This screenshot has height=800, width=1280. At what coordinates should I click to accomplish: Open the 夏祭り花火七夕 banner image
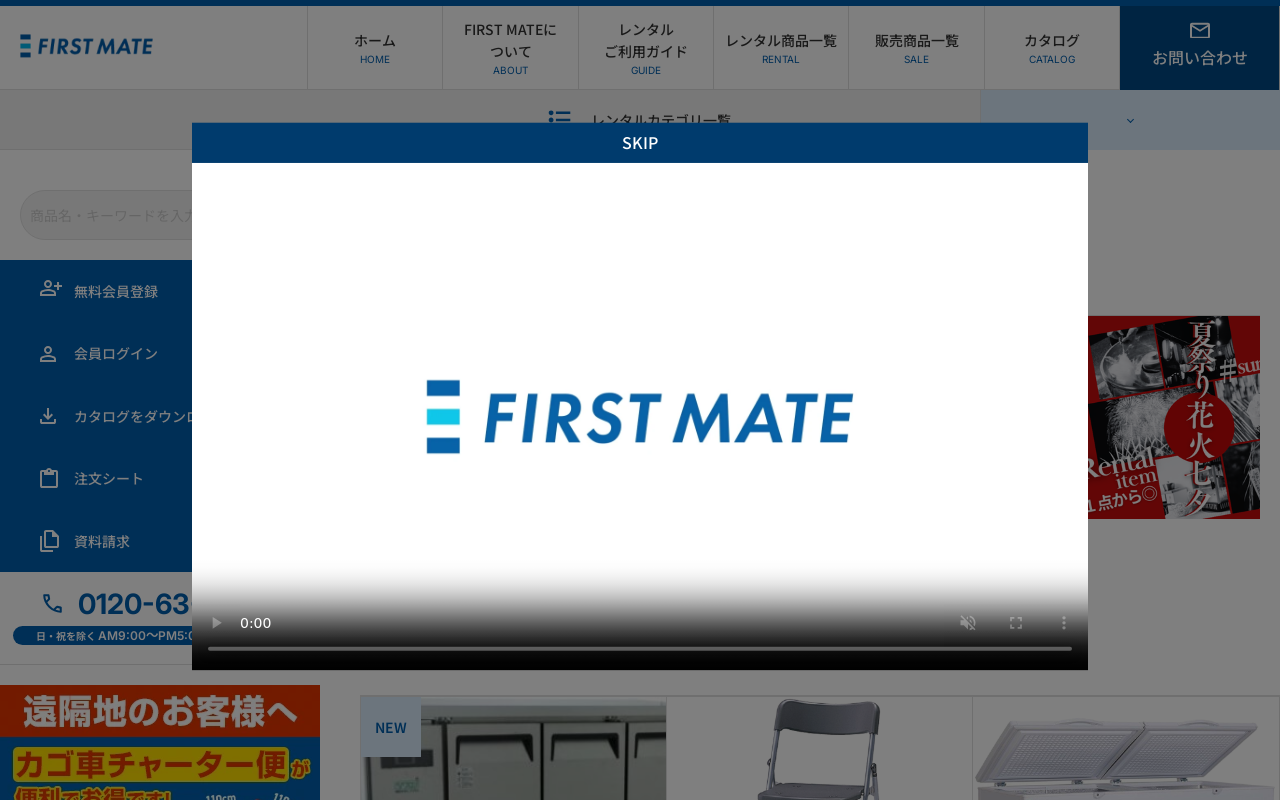(x=1174, y=417)
